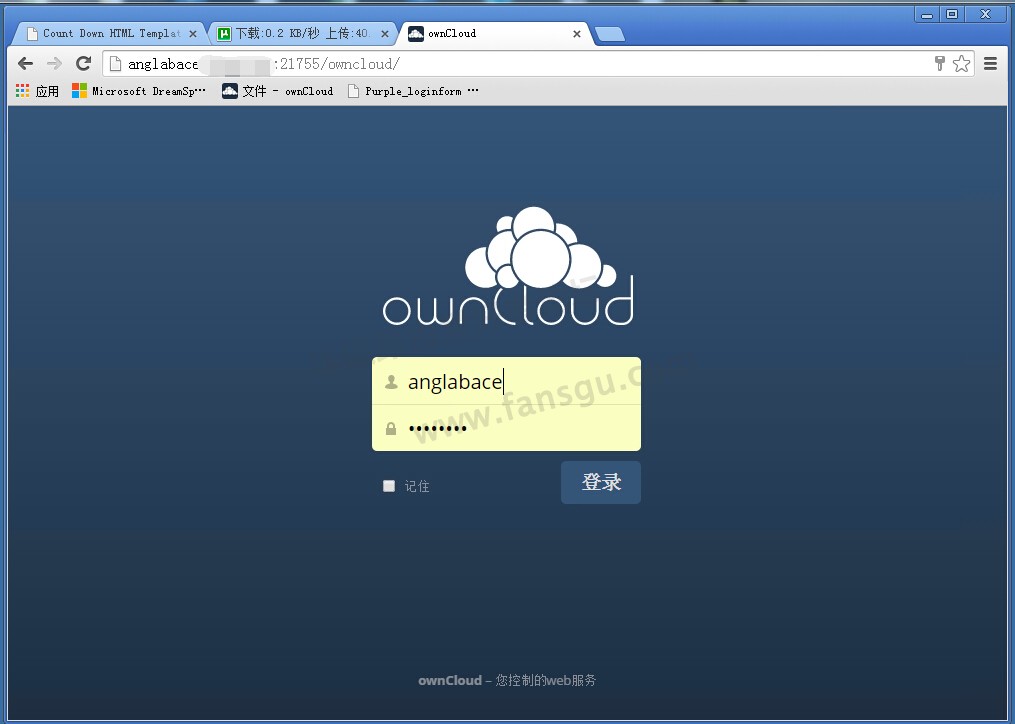Click the browser back arrow
Screen dimensions: 1015x724
point(25,63)
